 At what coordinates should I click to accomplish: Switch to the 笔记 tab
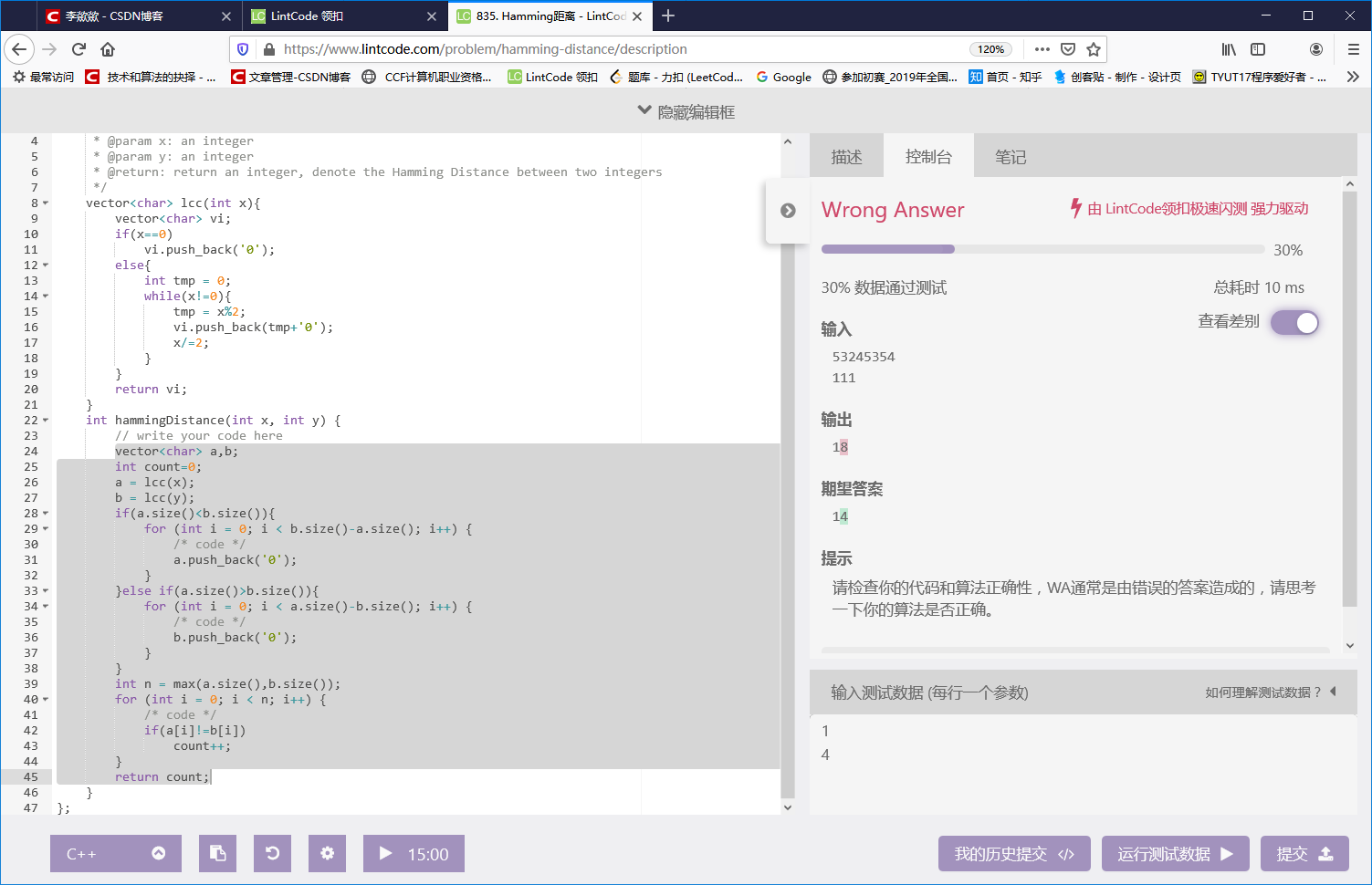point(1011,156)
